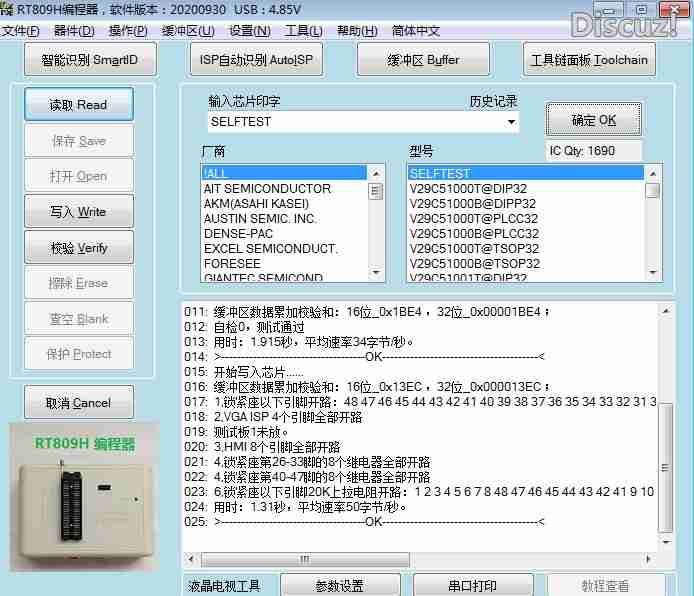Screen dimensions: 694x596
Task: Click the RT809H app icon in title bar
Action: pos(8,9)
